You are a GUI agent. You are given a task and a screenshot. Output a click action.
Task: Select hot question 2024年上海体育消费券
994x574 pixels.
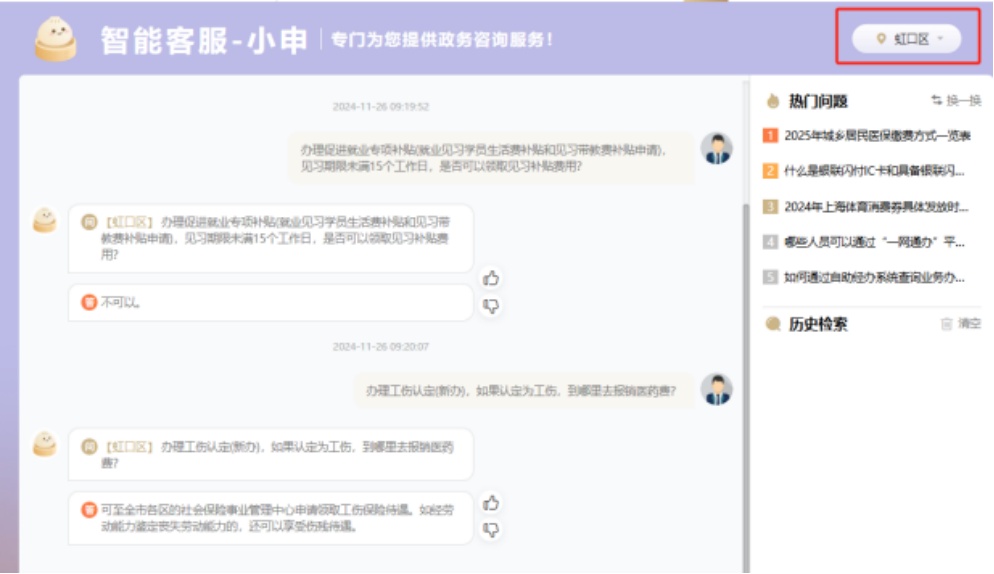(x=876, y=207)
